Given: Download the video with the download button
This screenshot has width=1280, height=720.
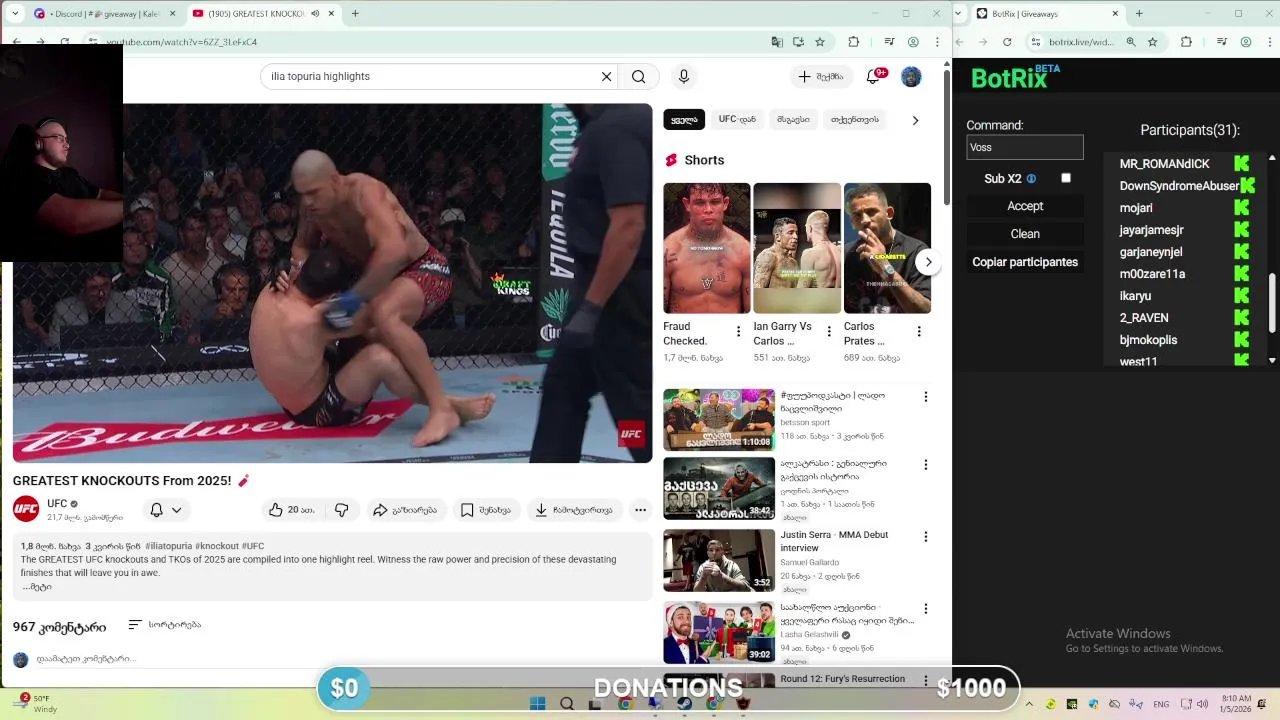Looking at the screenshot, I should point(574,510).
